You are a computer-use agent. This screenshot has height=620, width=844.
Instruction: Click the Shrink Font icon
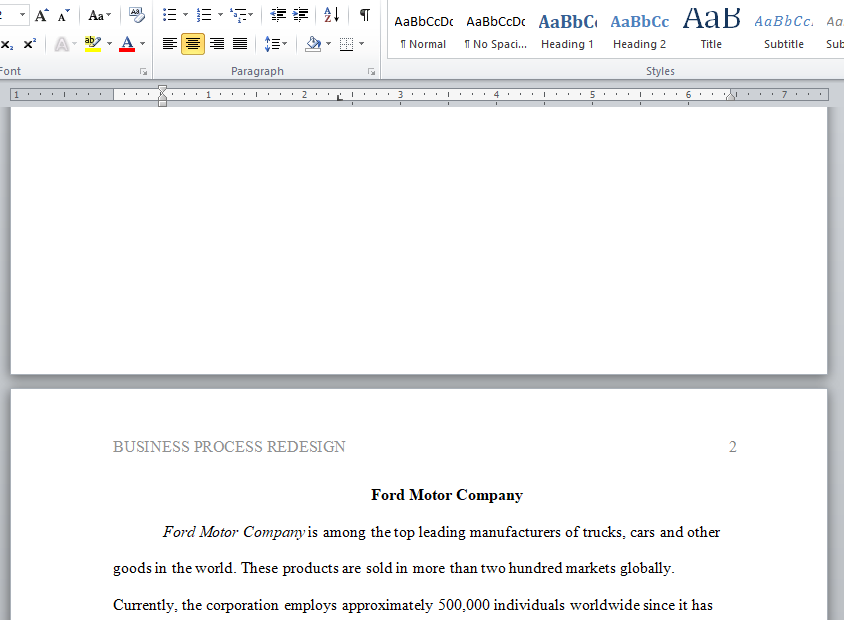pos(64,15)
